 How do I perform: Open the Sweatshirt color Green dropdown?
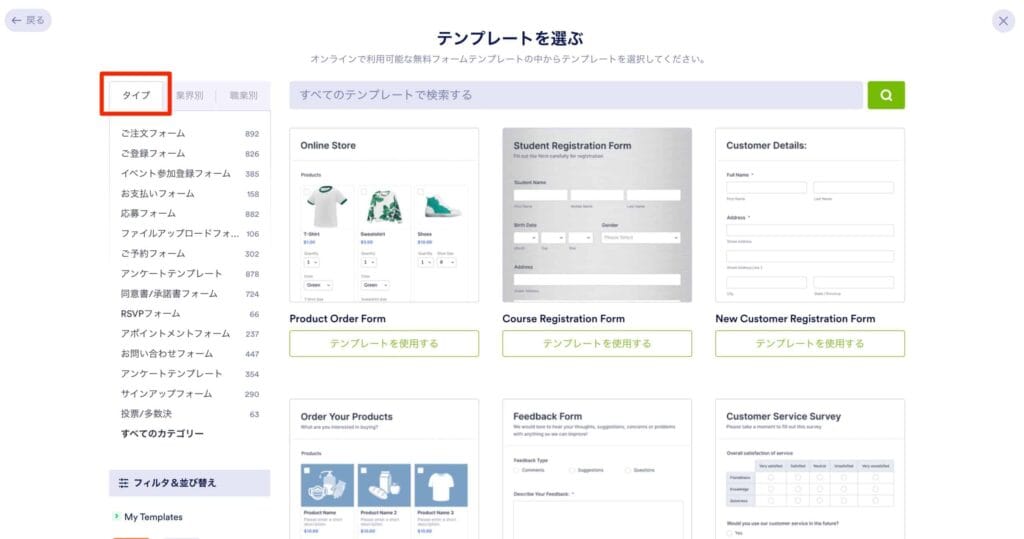[376, 285]
